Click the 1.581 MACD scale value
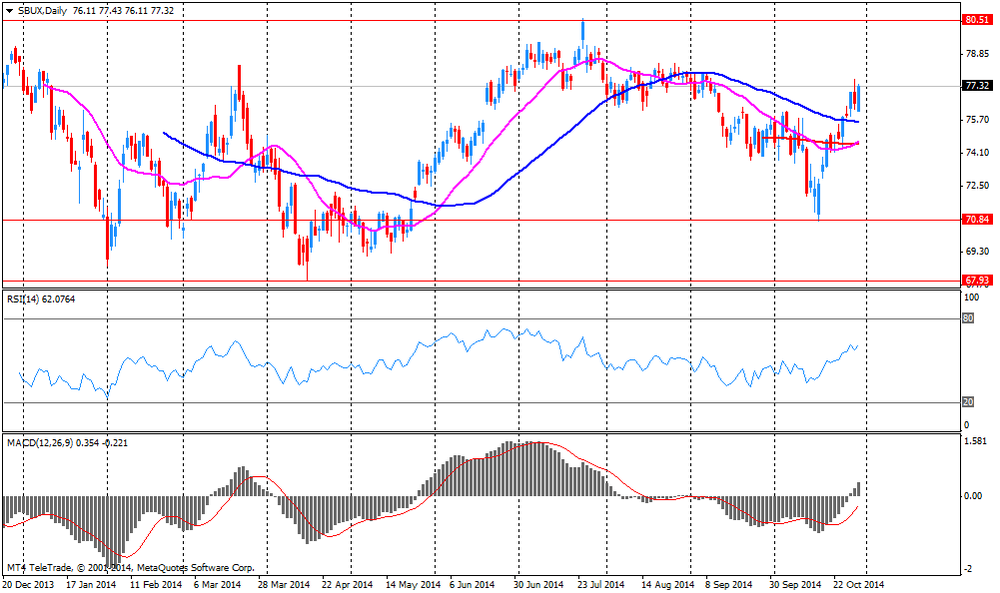The width and height of the screenshot is (1000, 593). click(x=975, y=440)
